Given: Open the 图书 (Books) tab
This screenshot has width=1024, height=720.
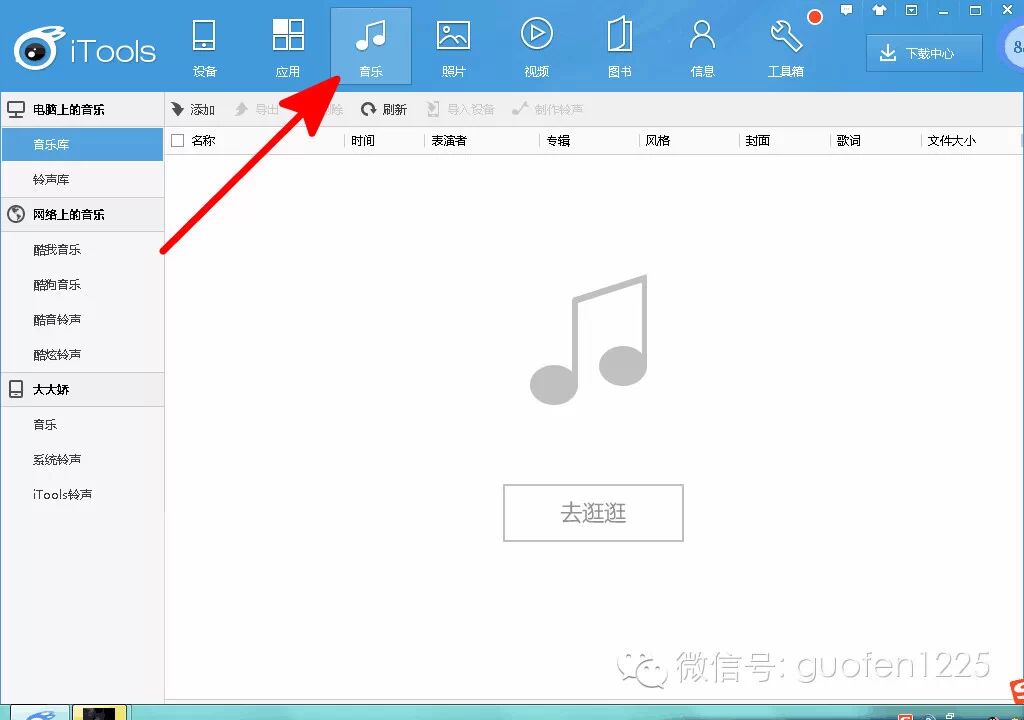Looking at the screenshot, I should [619, 47].
